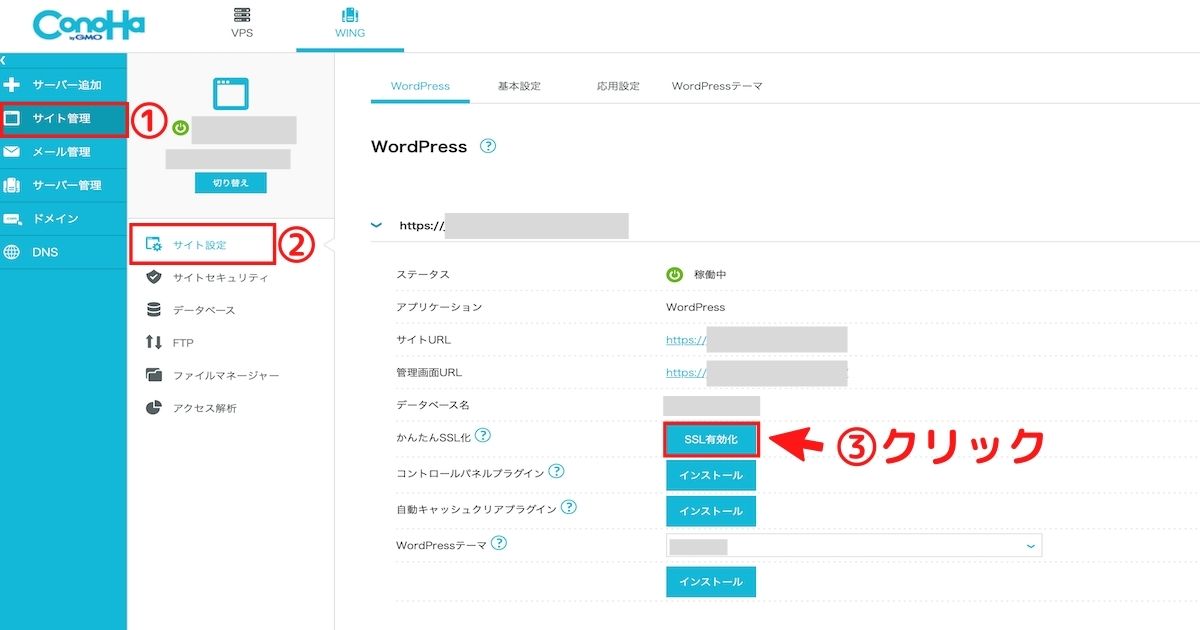Open the WordPressテーマ dropdown

(854, 545)
